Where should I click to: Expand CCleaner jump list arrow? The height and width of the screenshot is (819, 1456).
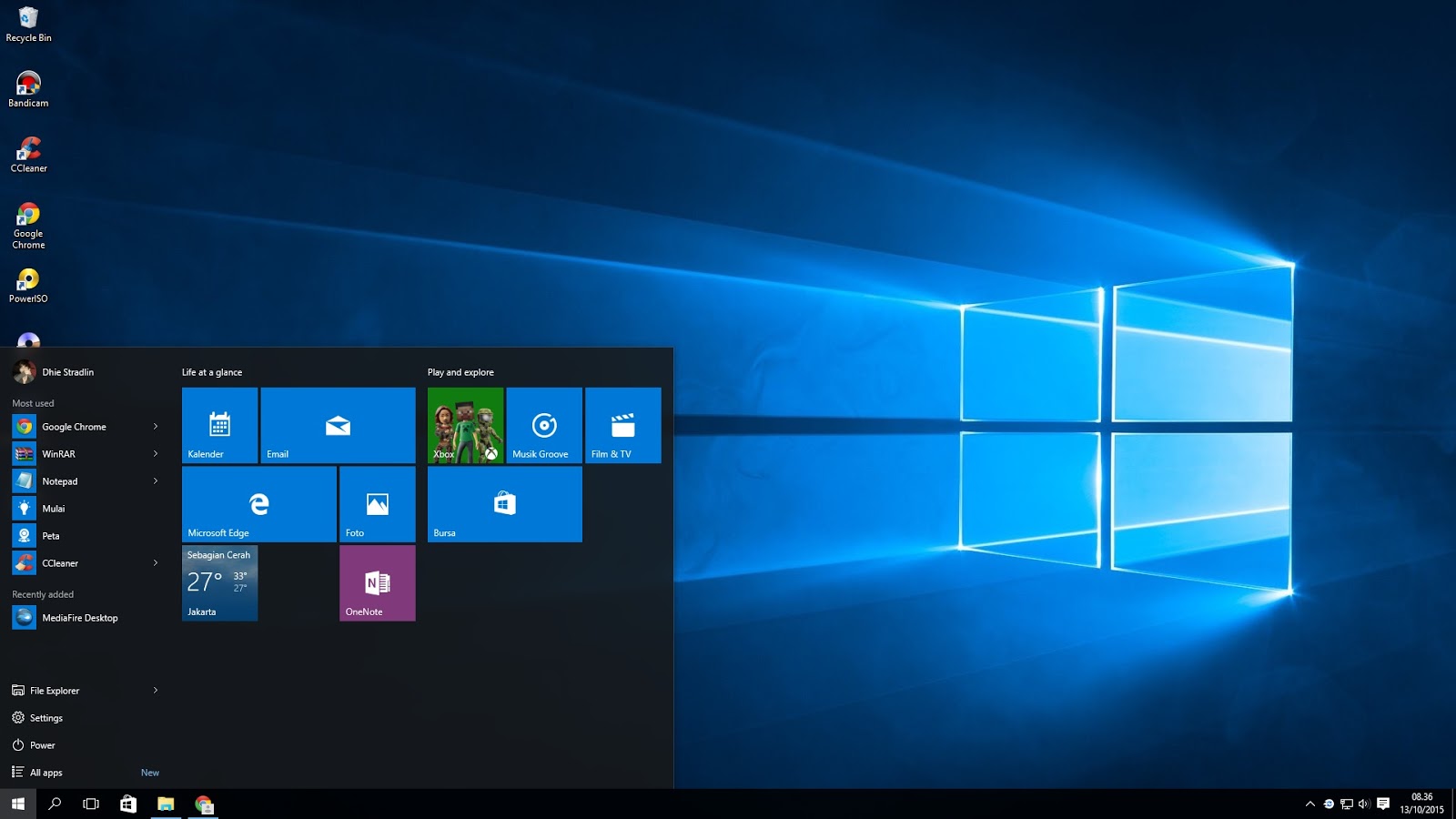point(156,563)
